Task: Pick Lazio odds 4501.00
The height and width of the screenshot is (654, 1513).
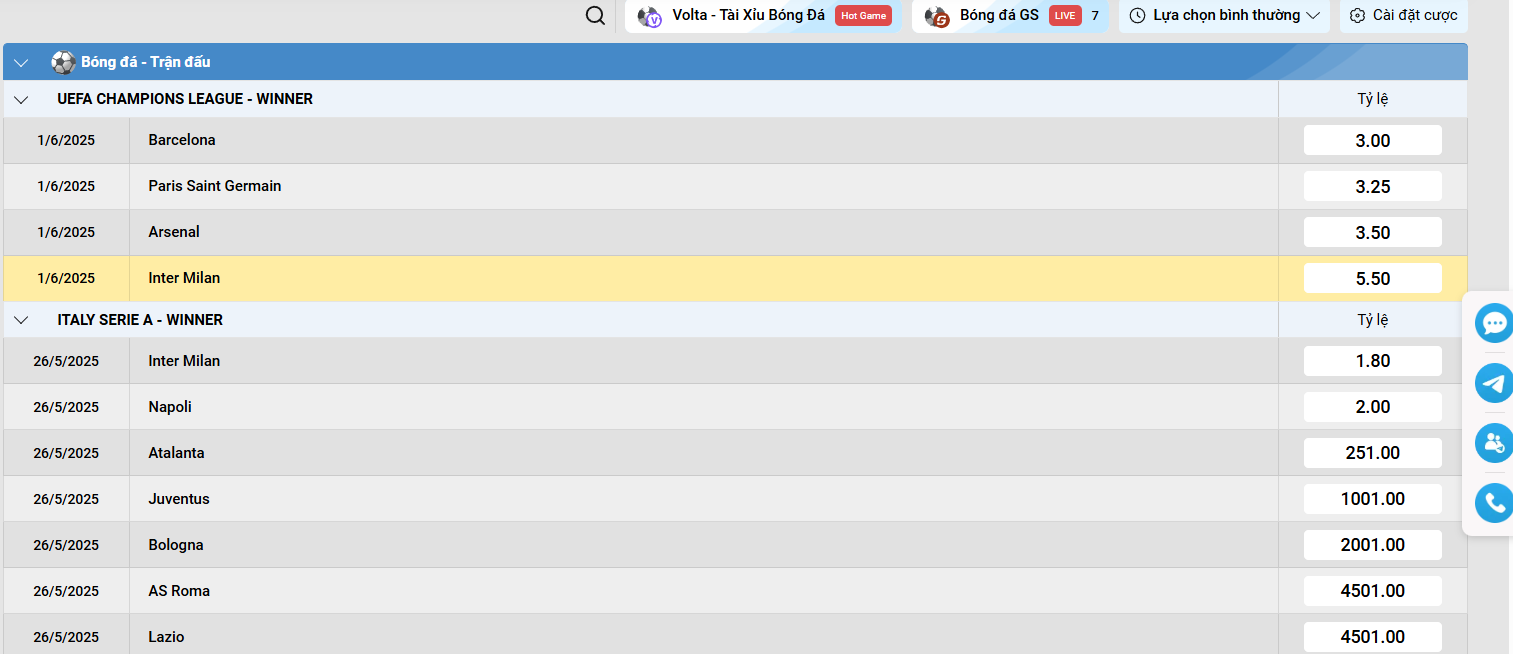Action: click(1372, 637)
